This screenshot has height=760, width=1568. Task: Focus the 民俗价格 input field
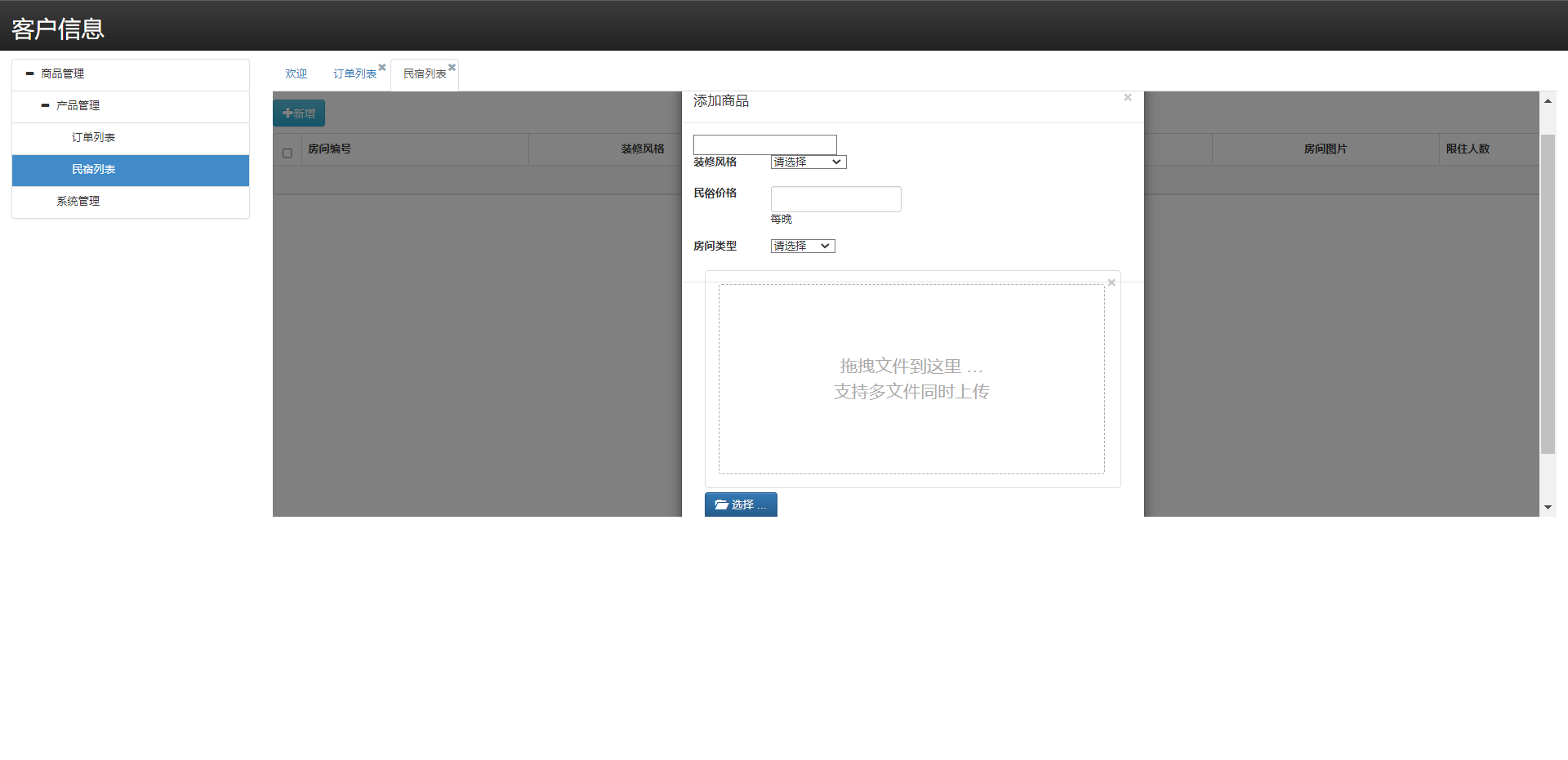[x=836, y=199]
